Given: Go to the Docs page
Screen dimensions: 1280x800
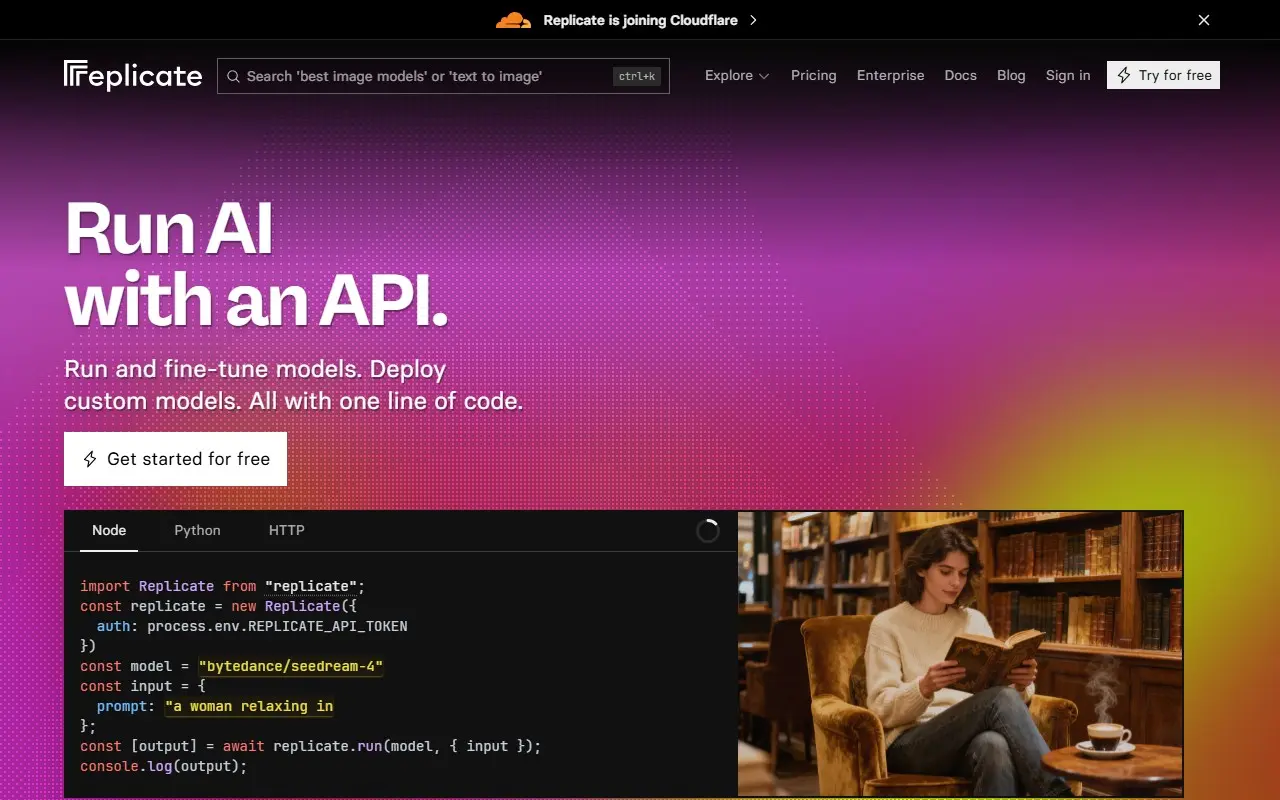Looking at the screenshot, I should [x=960, y=76].
